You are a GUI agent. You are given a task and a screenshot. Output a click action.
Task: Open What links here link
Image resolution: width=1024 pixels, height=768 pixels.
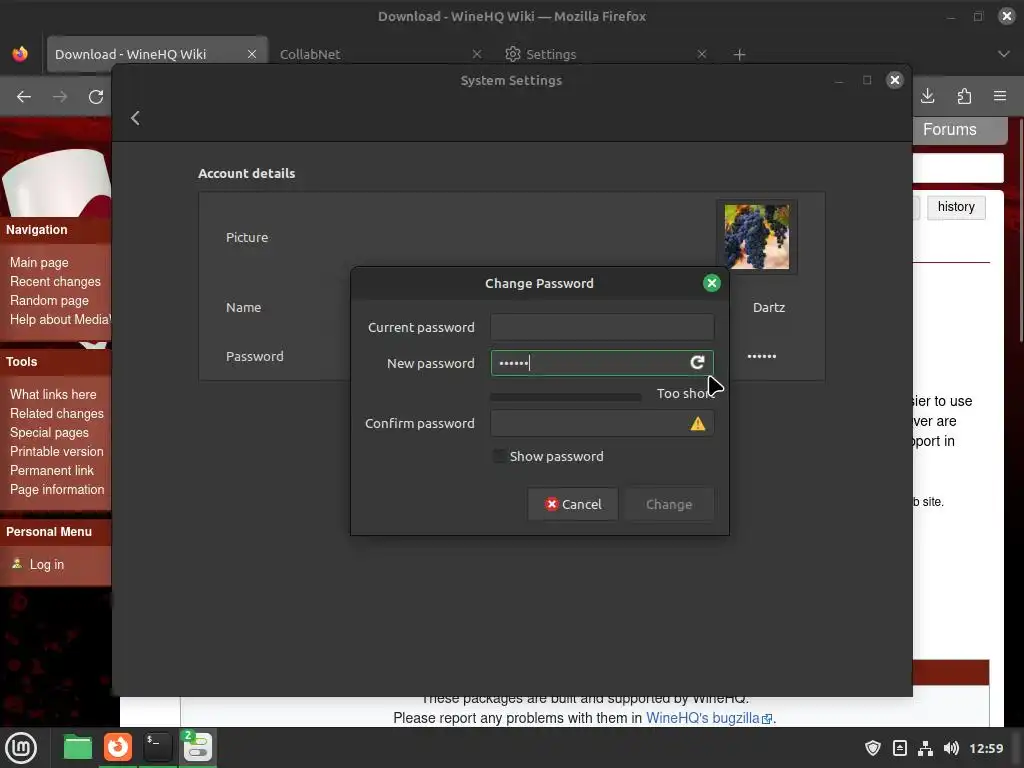click(53, 394)
